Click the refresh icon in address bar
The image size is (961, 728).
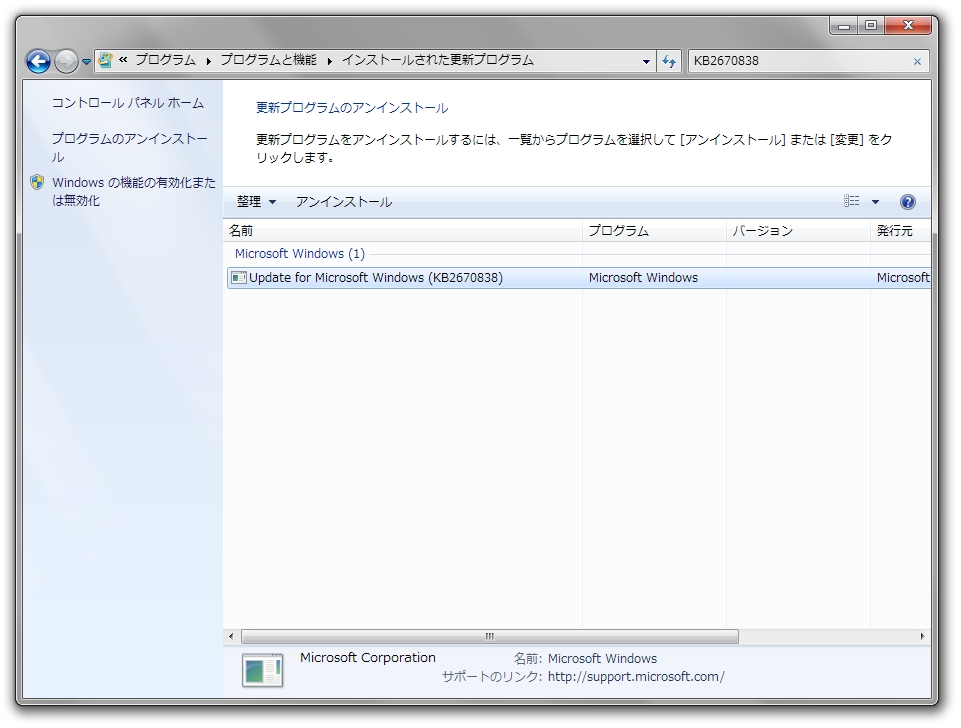pyautogui.click(x=668, y=61)
